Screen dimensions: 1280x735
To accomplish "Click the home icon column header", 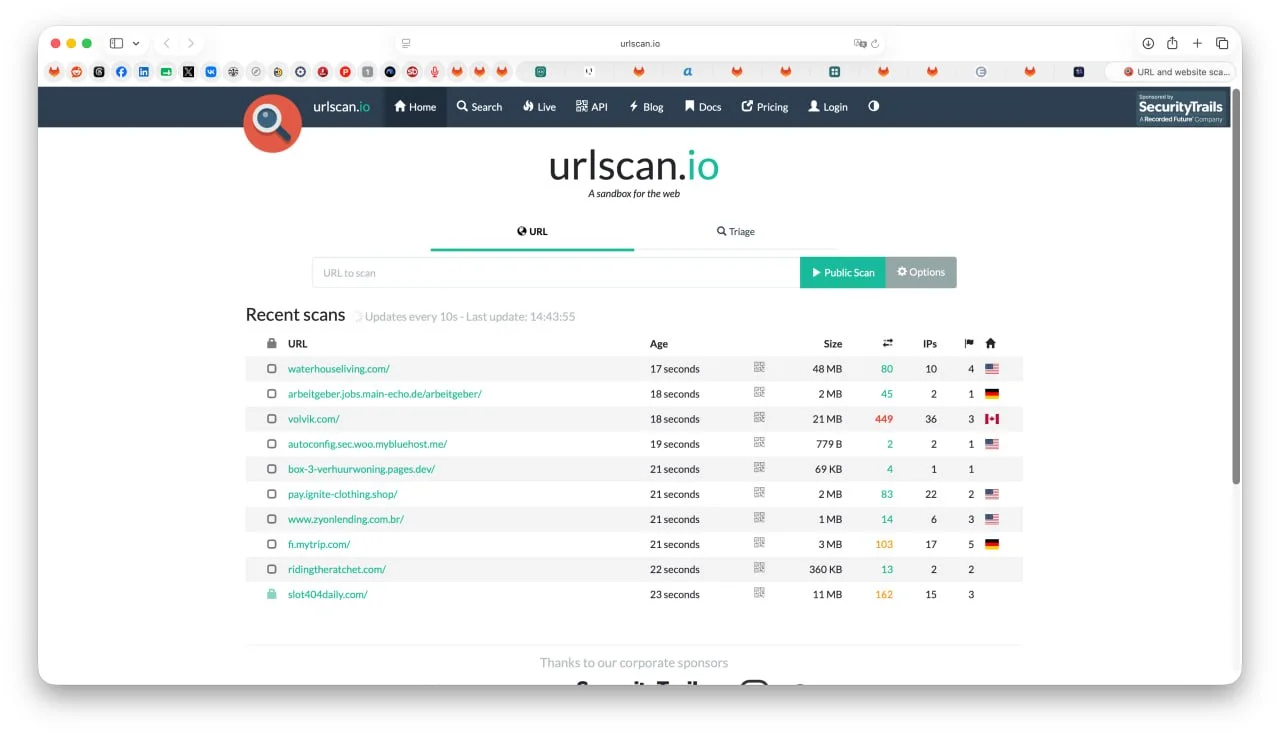I will [x=990, y=343].
